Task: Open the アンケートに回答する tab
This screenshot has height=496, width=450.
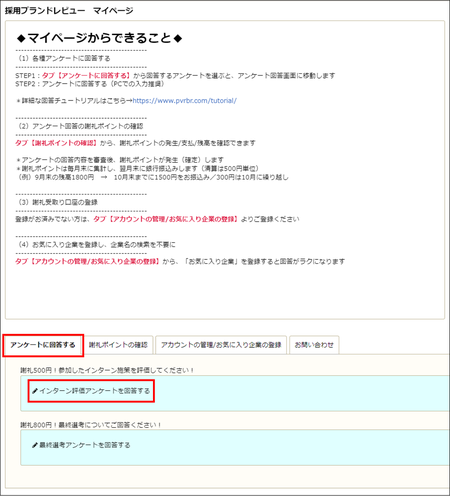Action: [43, 345]
